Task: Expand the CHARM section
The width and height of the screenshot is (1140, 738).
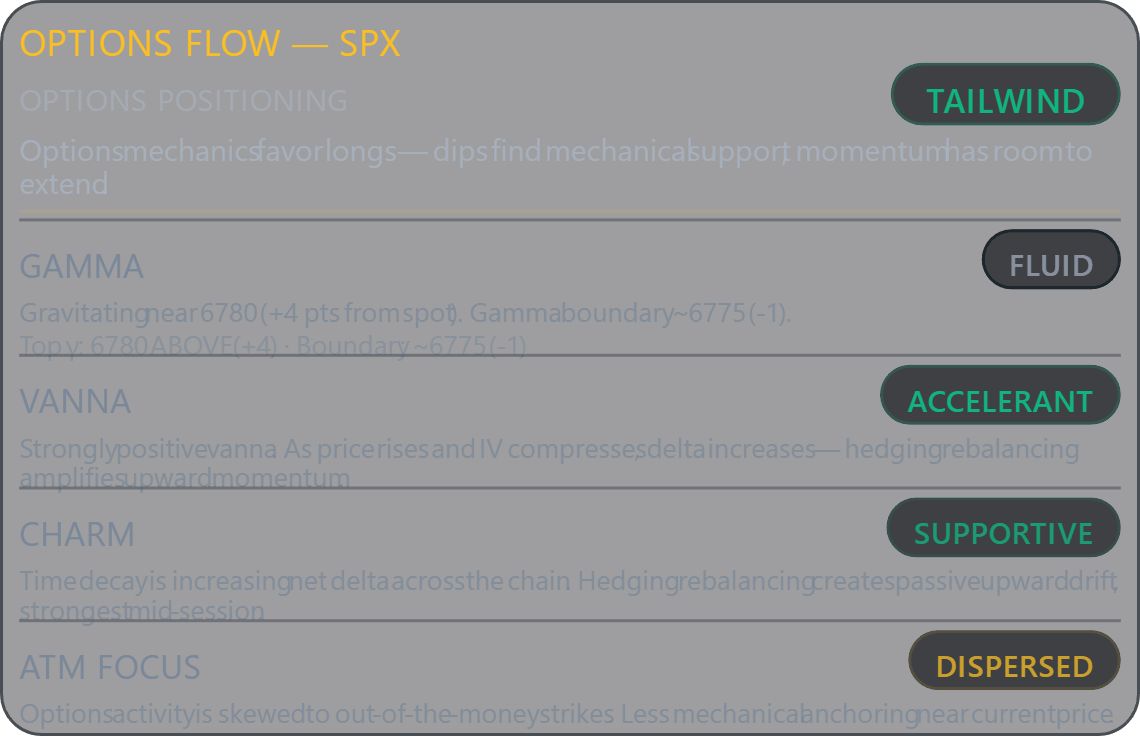Action: [77, 534]
